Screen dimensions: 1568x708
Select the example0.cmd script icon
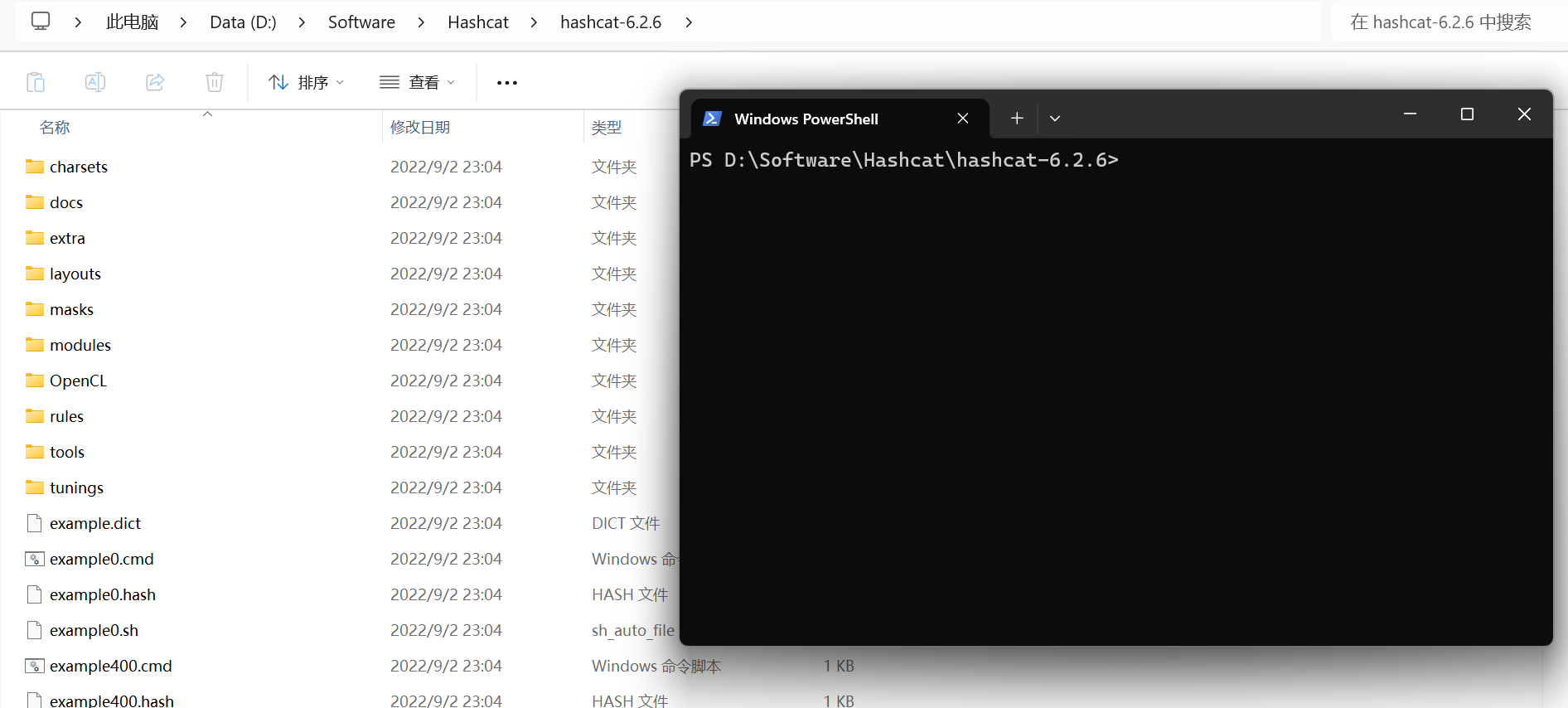pos(35,559)
